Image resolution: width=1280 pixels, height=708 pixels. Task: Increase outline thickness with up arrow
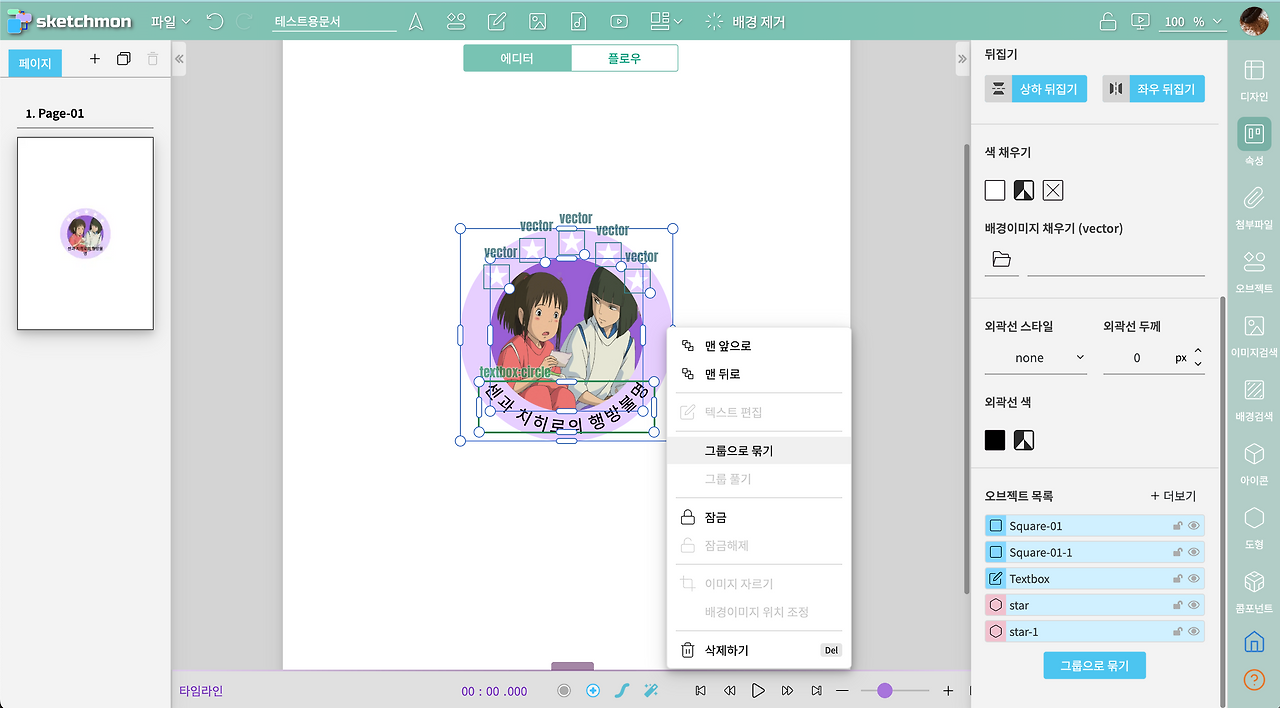1198,351
